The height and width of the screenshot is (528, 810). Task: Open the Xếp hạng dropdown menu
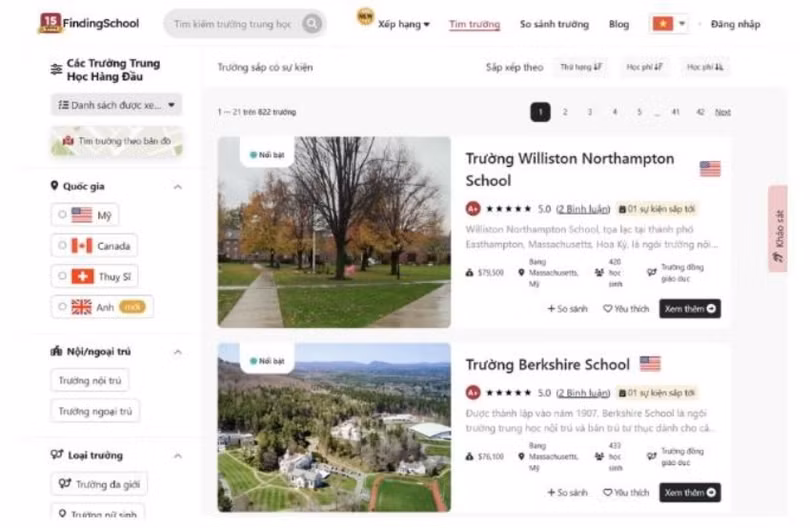click(403, 24)
